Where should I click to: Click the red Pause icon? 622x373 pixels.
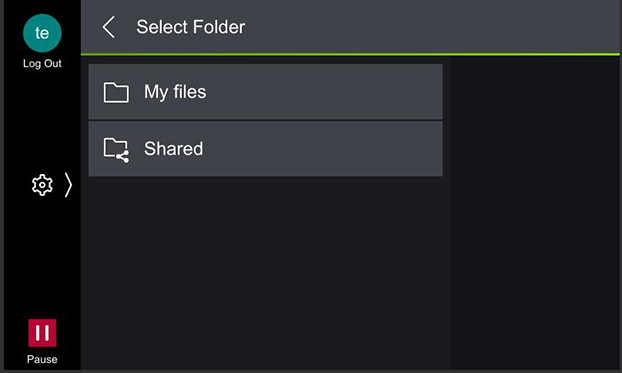[x=42, y=333]
